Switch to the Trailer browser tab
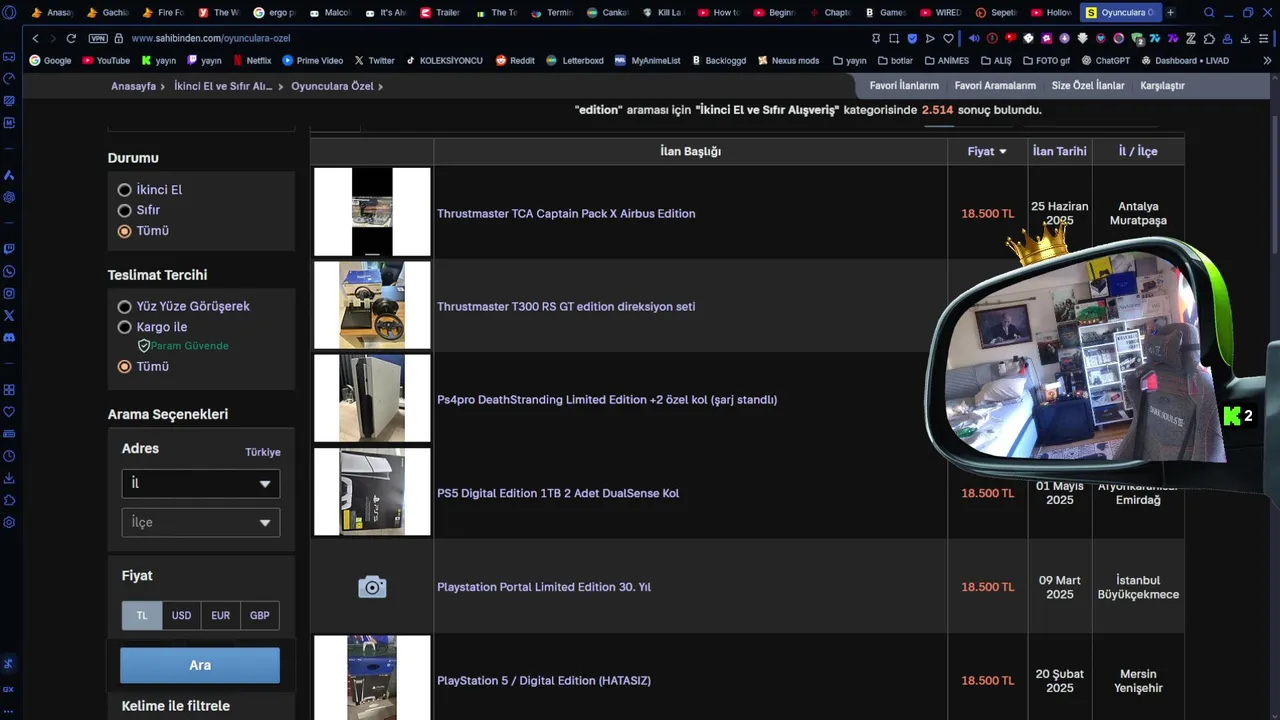The width and height of the screenshot is (1280, 720). [x=440, y=13]
